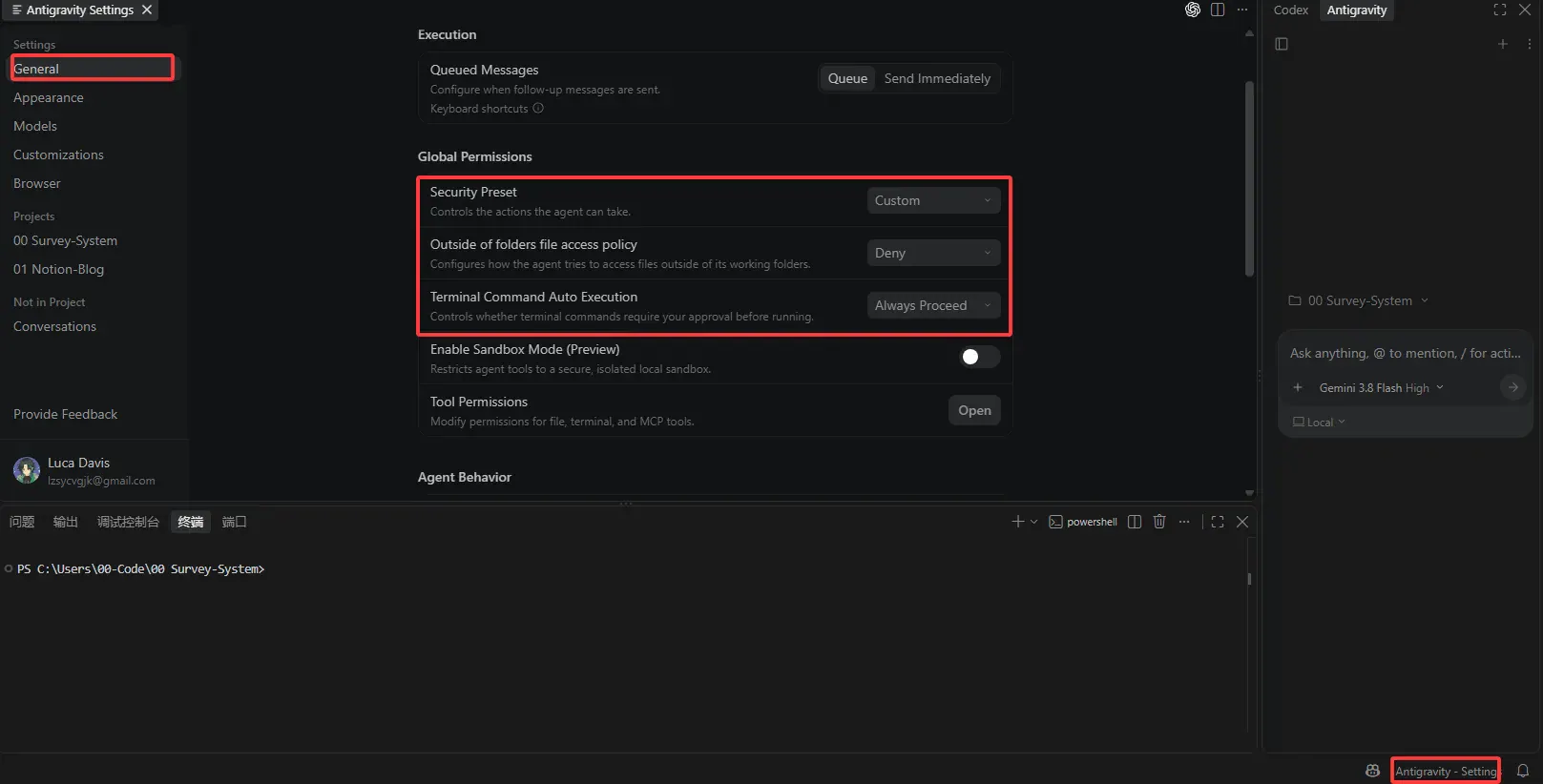Select Send Immediately option

(937, 78)
